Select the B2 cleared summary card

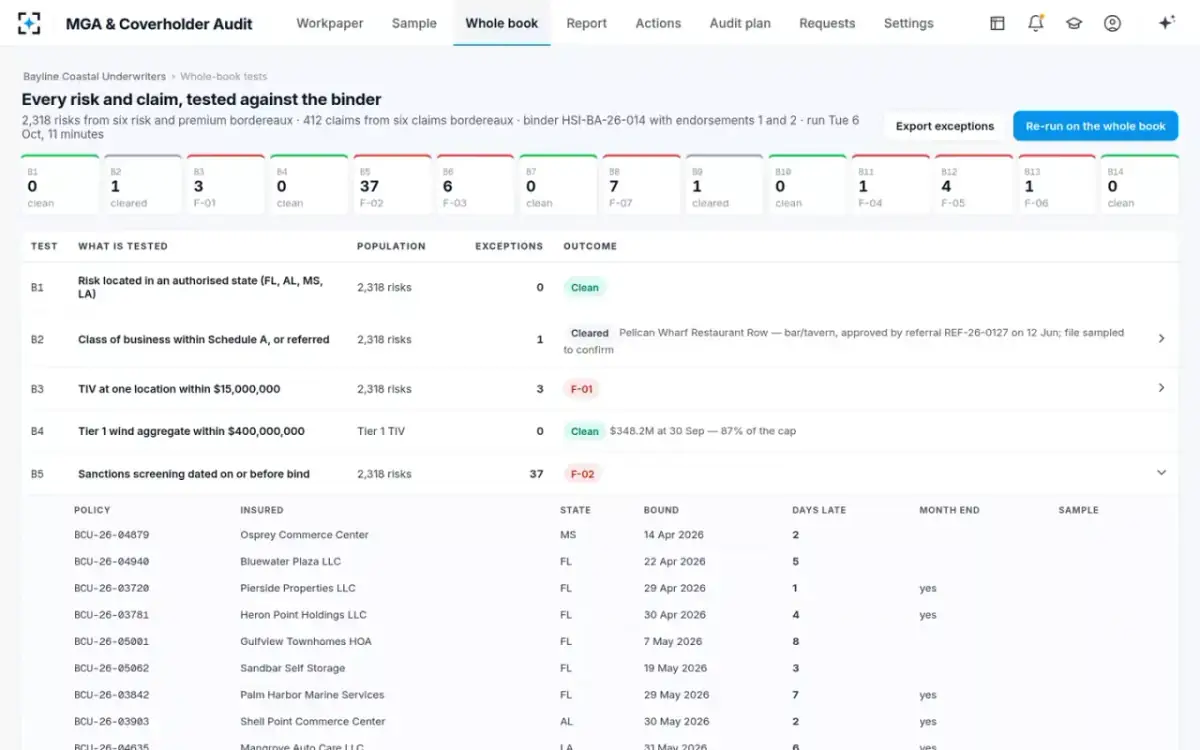click(143, 185)
